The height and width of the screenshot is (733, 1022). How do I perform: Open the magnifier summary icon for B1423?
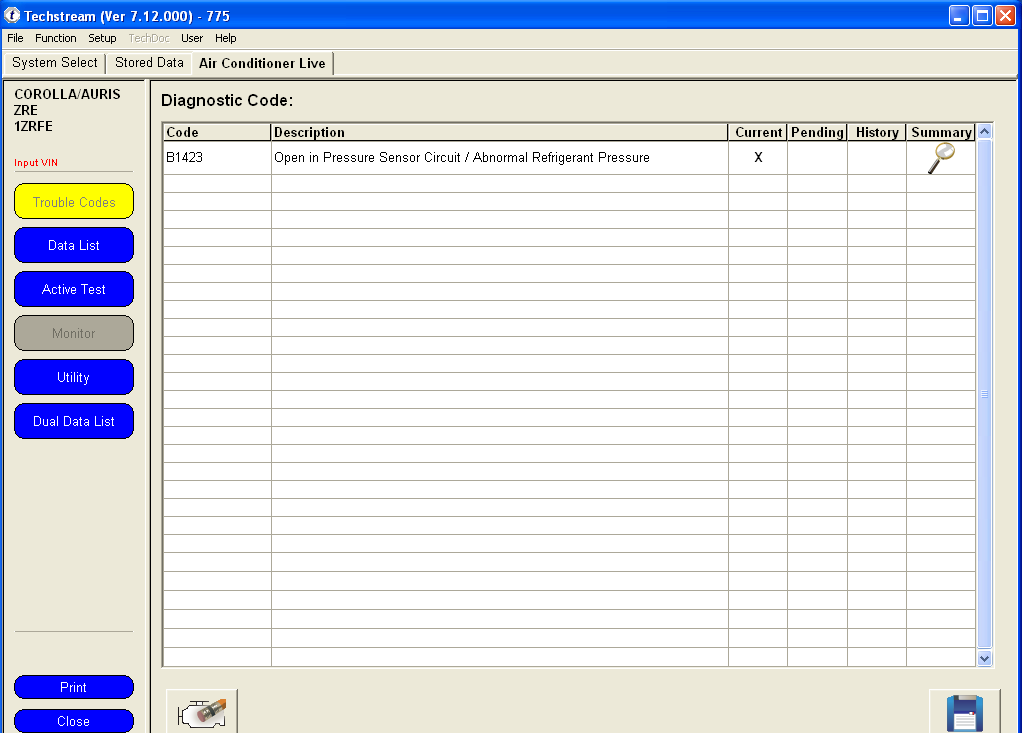pyautogui.click(x=941, y=158)
